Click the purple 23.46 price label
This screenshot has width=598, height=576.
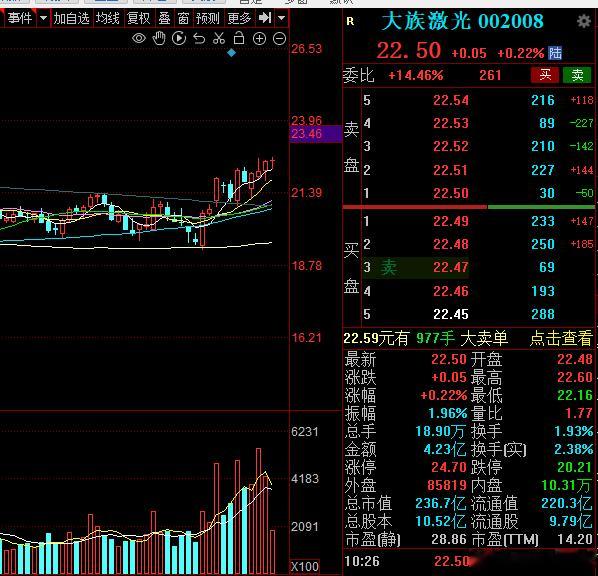coord(316,134)
